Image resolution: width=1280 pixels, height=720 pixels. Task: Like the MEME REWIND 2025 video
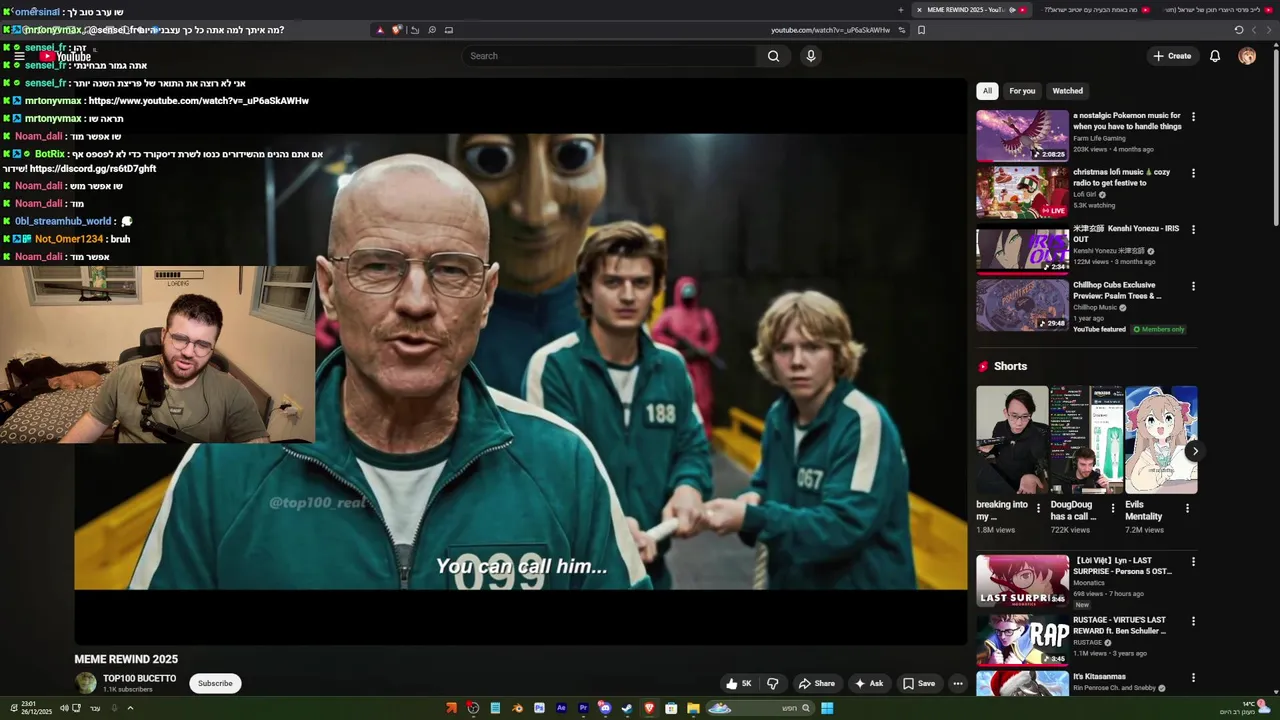tap(739, 684)
